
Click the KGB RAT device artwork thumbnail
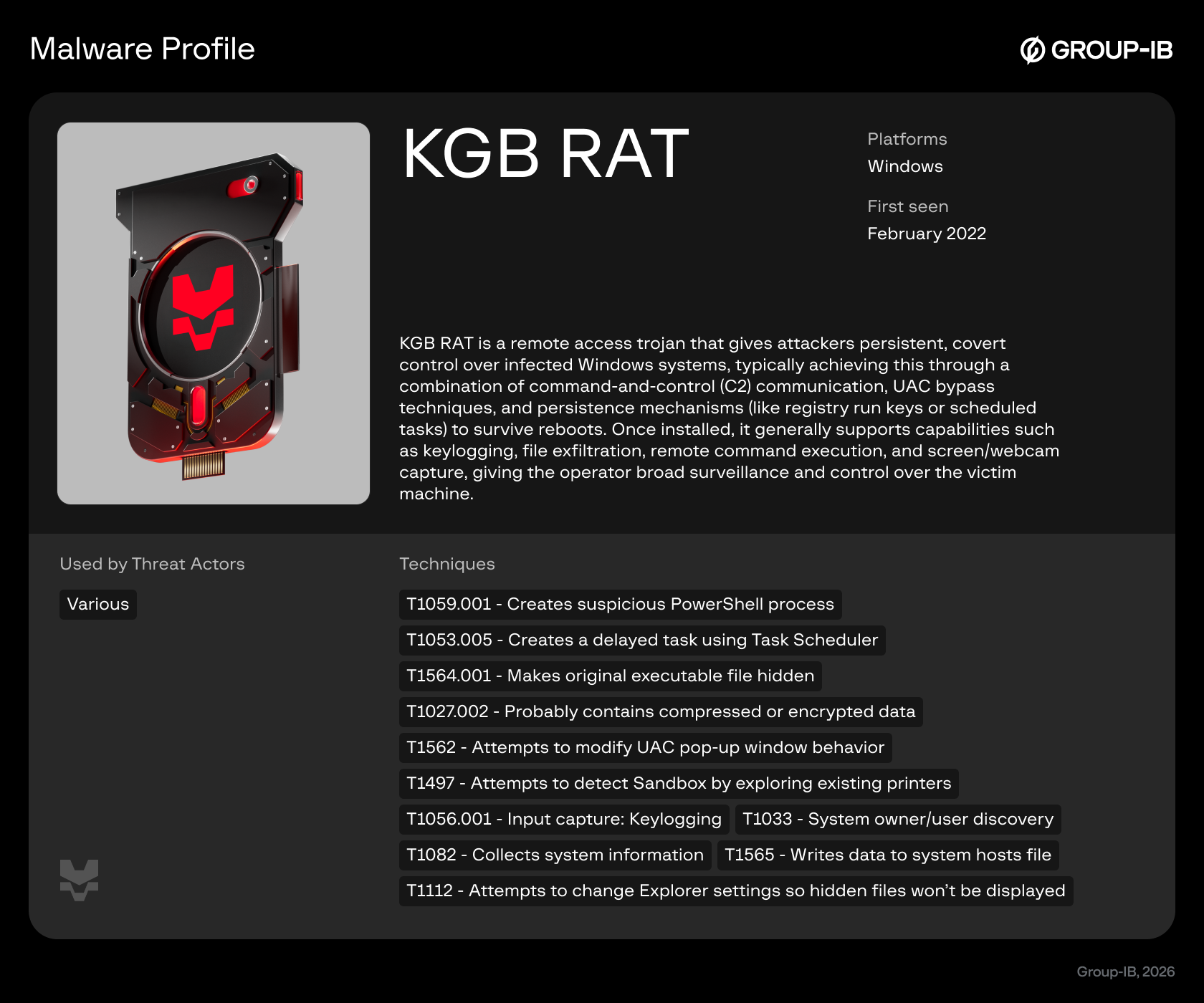point(214,313)
